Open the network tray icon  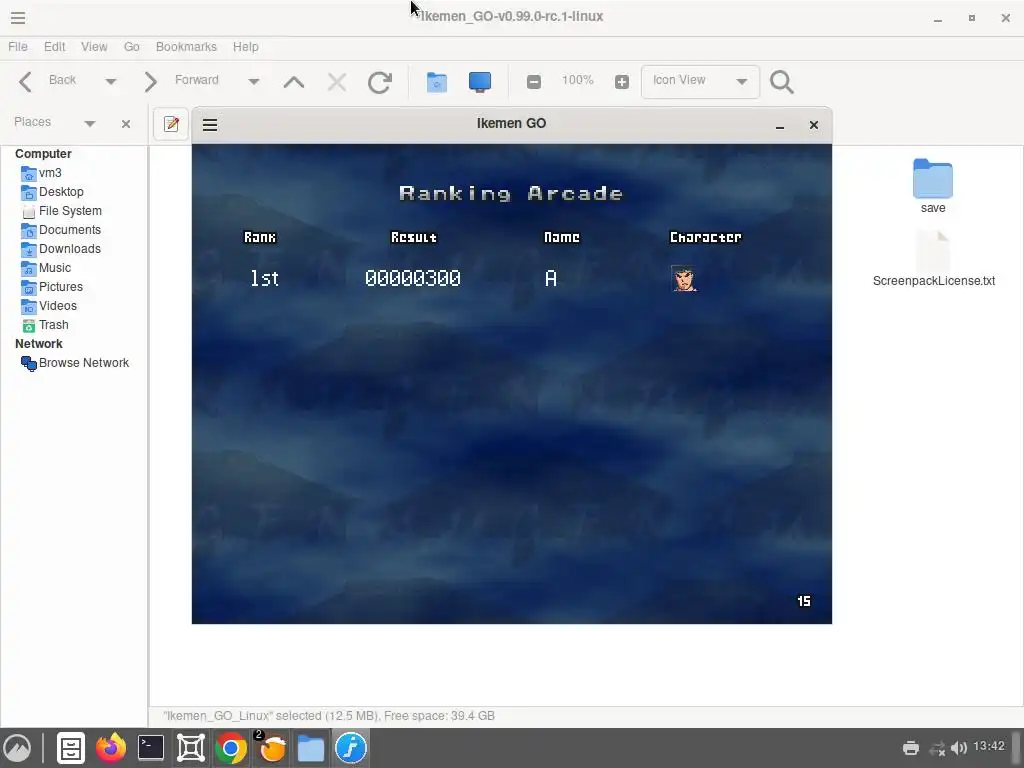click(x=938, y=748)
